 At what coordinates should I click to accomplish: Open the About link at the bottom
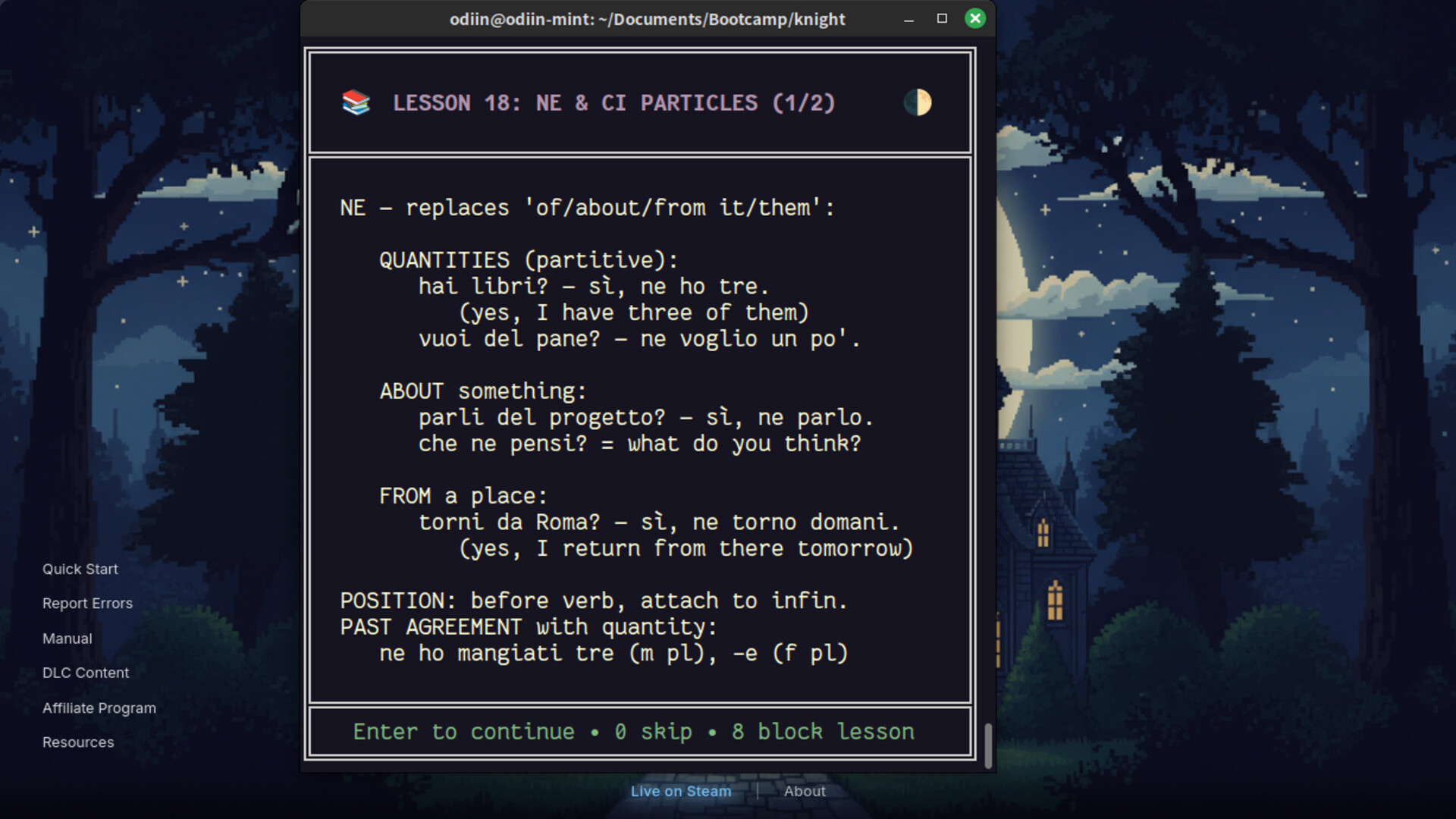click(x=805, y=791)
